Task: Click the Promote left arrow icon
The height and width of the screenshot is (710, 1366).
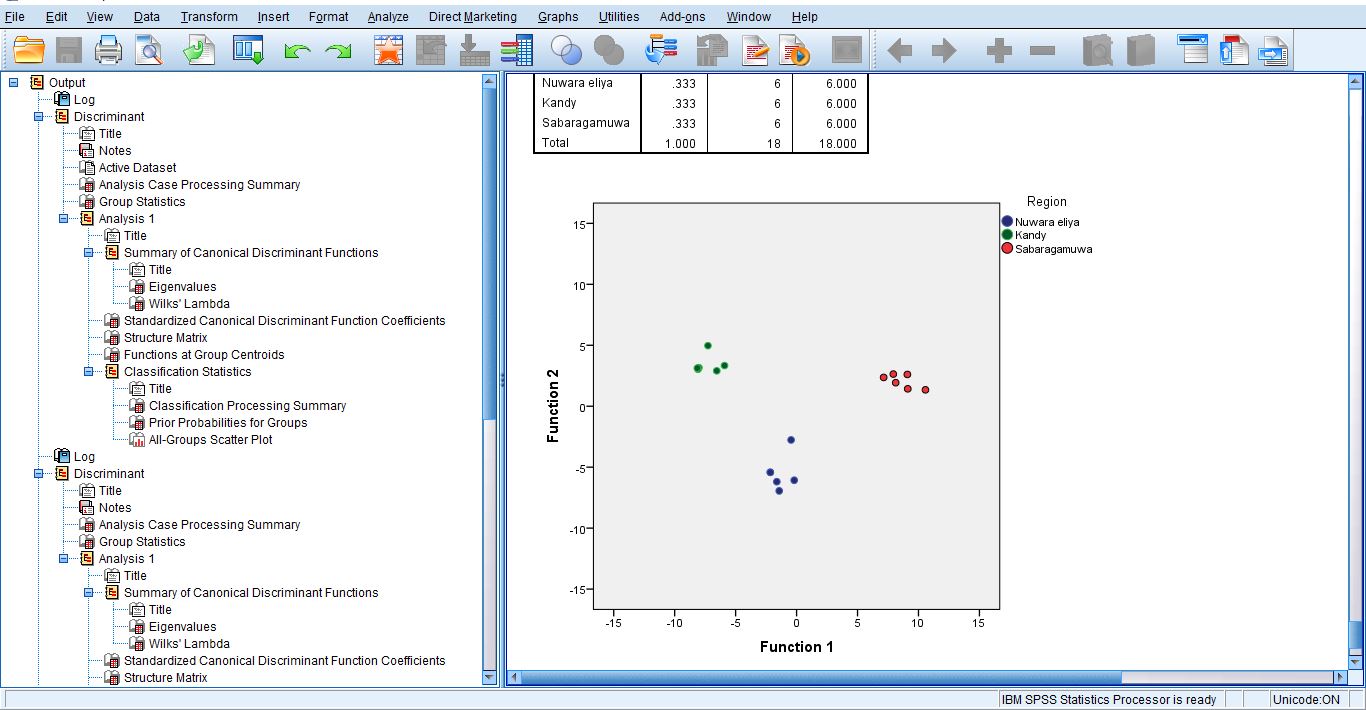Action: pyautogui.click(x=900, y=50)
